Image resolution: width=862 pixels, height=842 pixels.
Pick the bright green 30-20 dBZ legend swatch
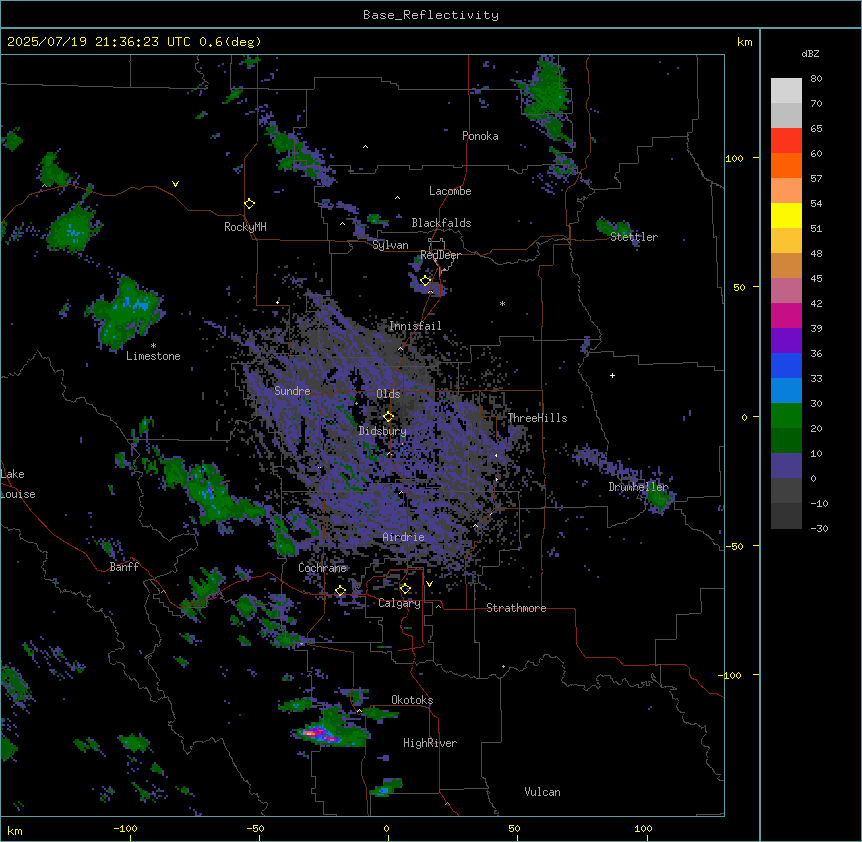(x=786, y=416)
